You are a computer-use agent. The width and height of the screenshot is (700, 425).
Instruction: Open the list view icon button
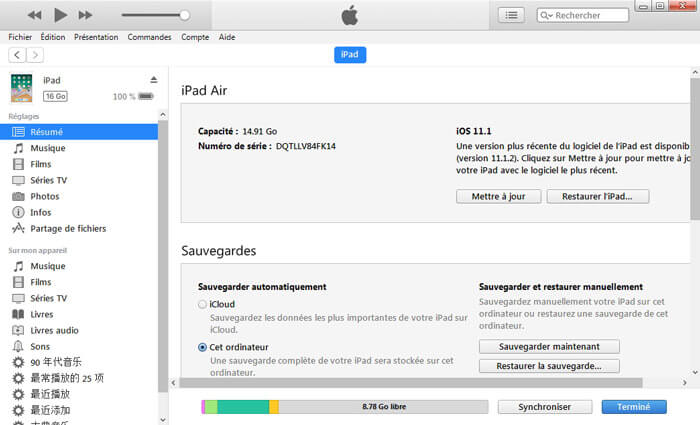point(511,16)
